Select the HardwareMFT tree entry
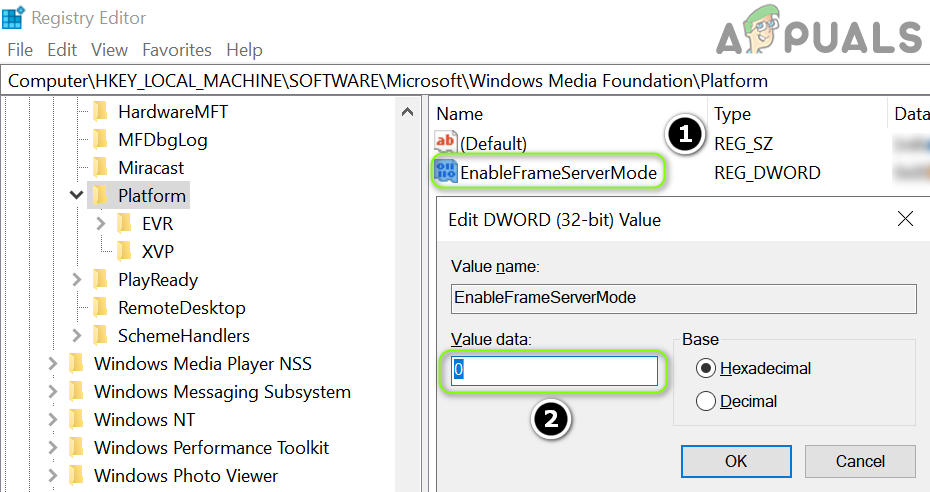This screenshot has width=930, height=492. tap(173, 111)
